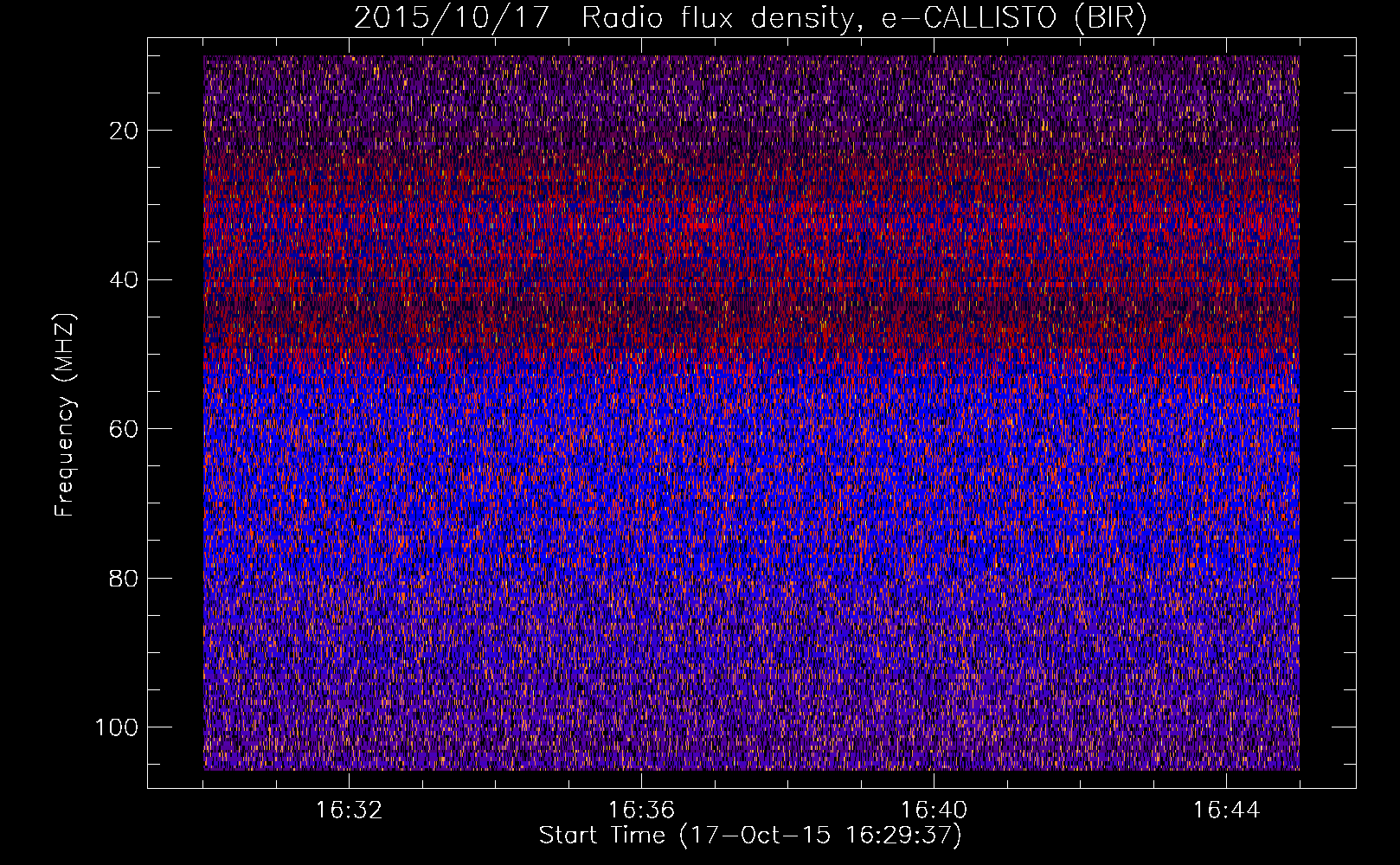This screenshot has height=865, width=1400.
Task: Click the '80' frequency tick label
Action: 125,579
